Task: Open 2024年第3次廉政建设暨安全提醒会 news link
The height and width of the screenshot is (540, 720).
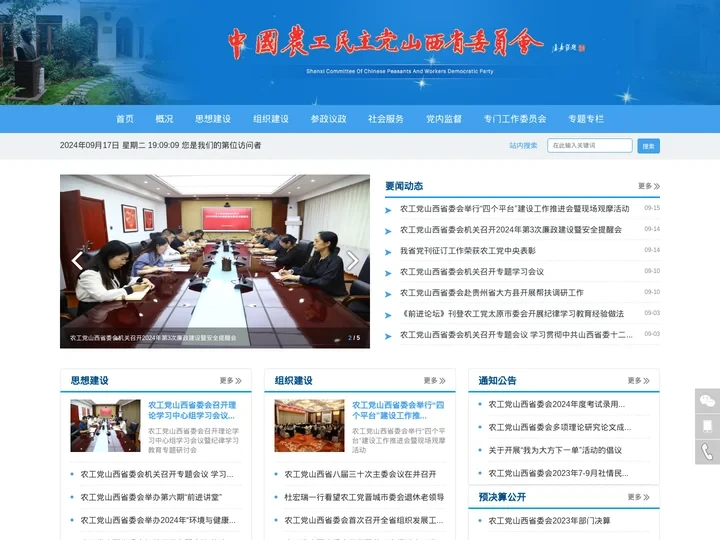Action: (x=511, y=230)
